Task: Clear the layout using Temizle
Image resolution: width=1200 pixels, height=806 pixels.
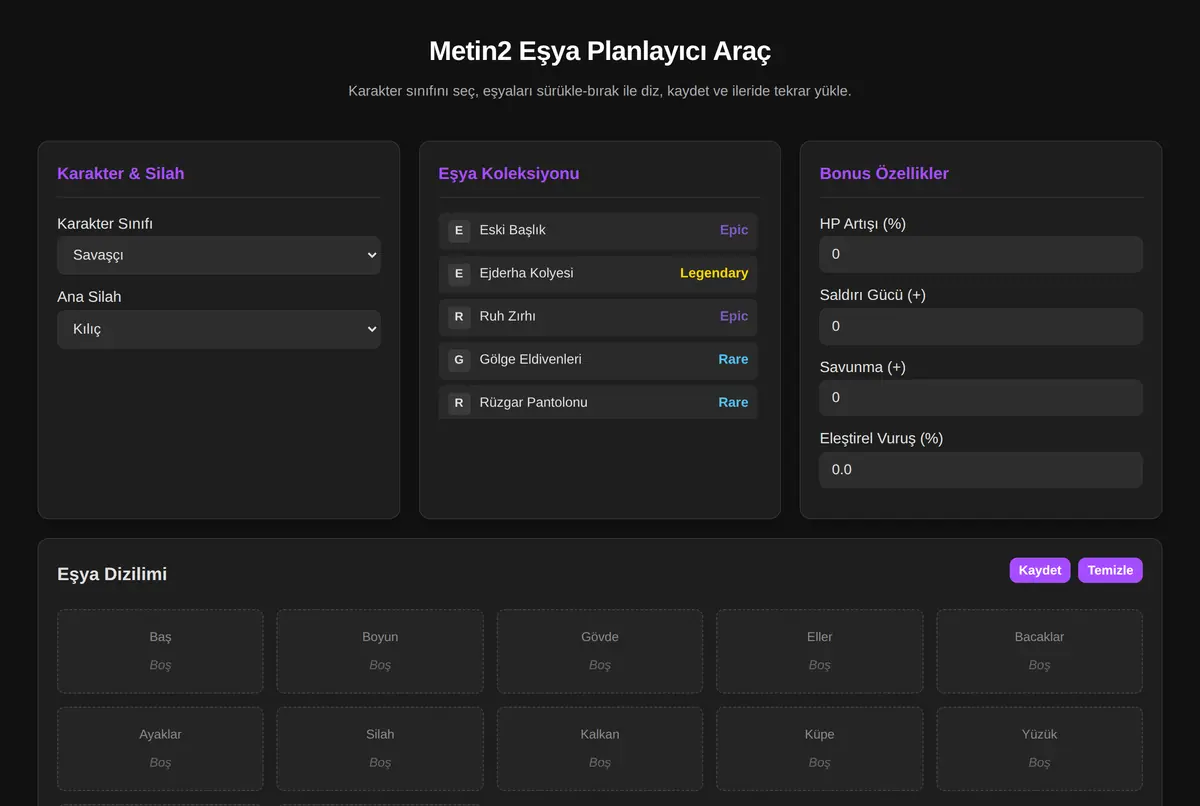Action: point(1110,570)
